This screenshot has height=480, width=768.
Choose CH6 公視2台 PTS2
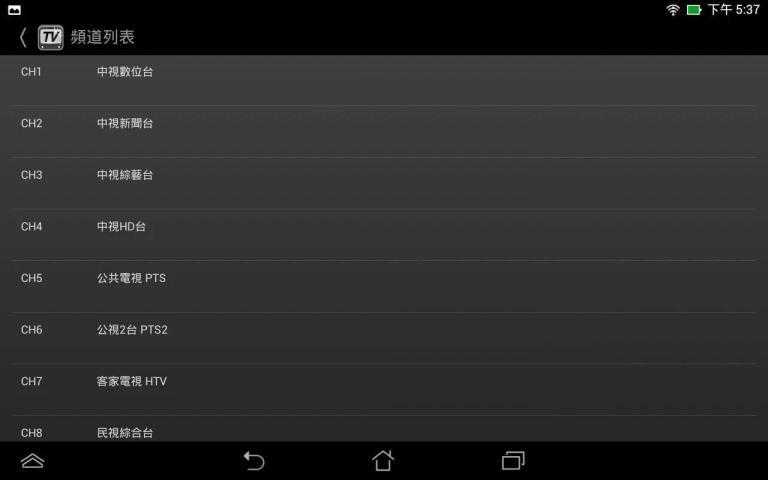384,338
